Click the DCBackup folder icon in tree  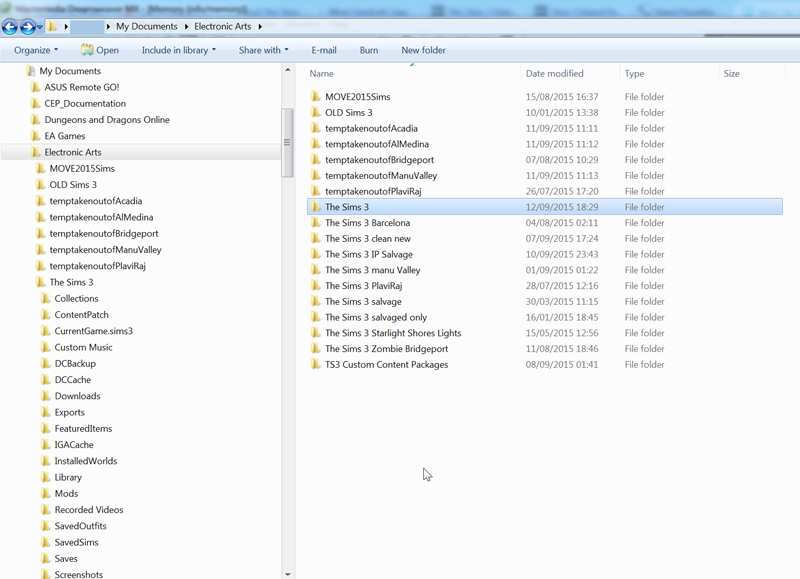coord(45,364)
